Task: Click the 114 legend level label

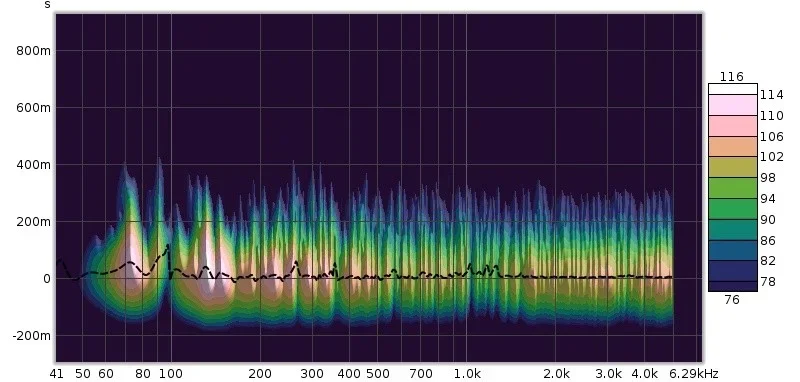Action: tap(771, 95)
